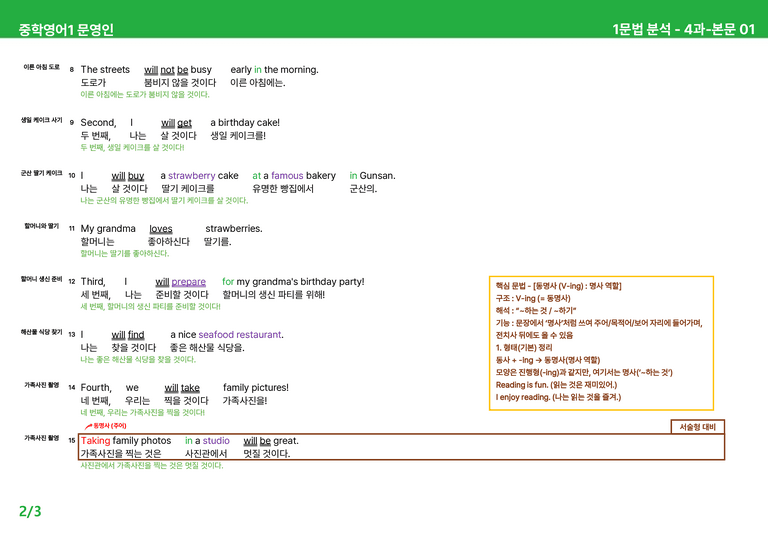Click the line "동사 + -ing → 동명사(명사 역할)"
Image resolution: width=768 pixels, height=543 pixels.
click(x=548, y=360)
